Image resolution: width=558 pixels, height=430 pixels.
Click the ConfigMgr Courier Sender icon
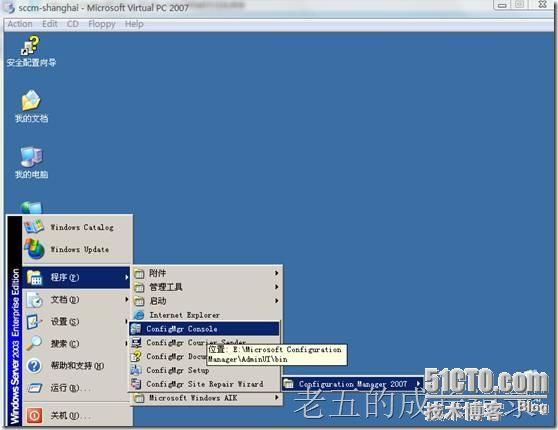tap(136, 342)
